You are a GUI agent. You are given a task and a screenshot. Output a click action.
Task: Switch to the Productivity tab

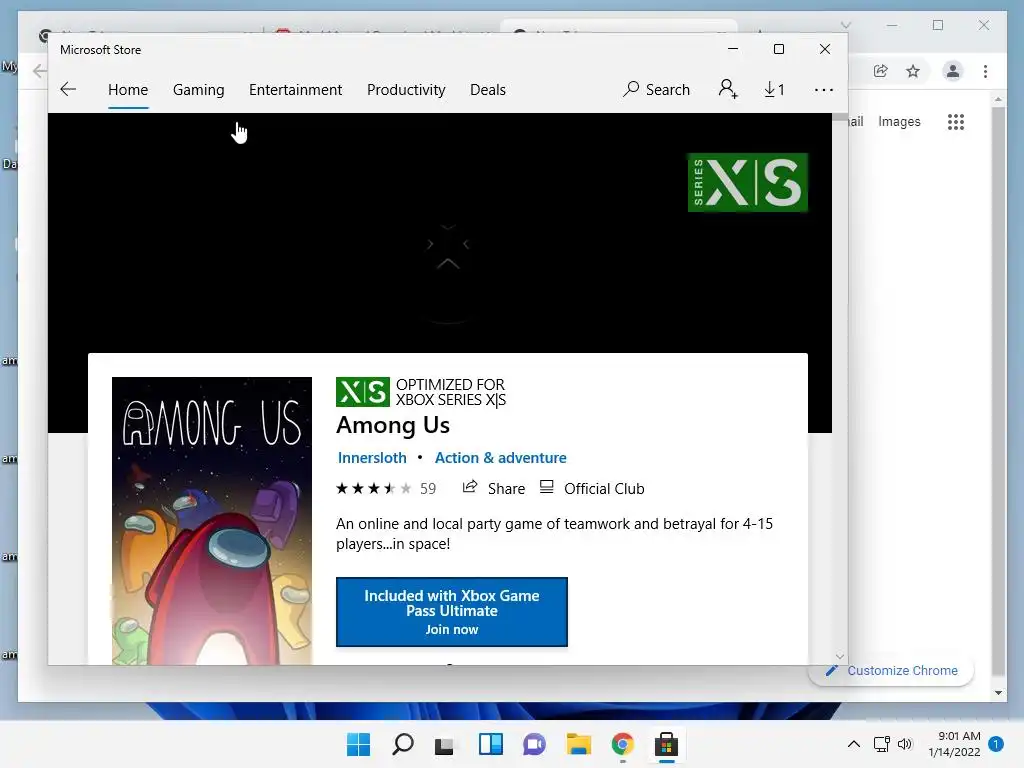pyautogui.click(x=406, y=89)
